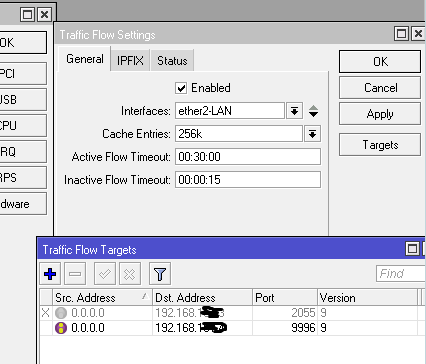Switch to the IPFIX tab
This screenshot has width=426, height=364.
click(130, 61)
